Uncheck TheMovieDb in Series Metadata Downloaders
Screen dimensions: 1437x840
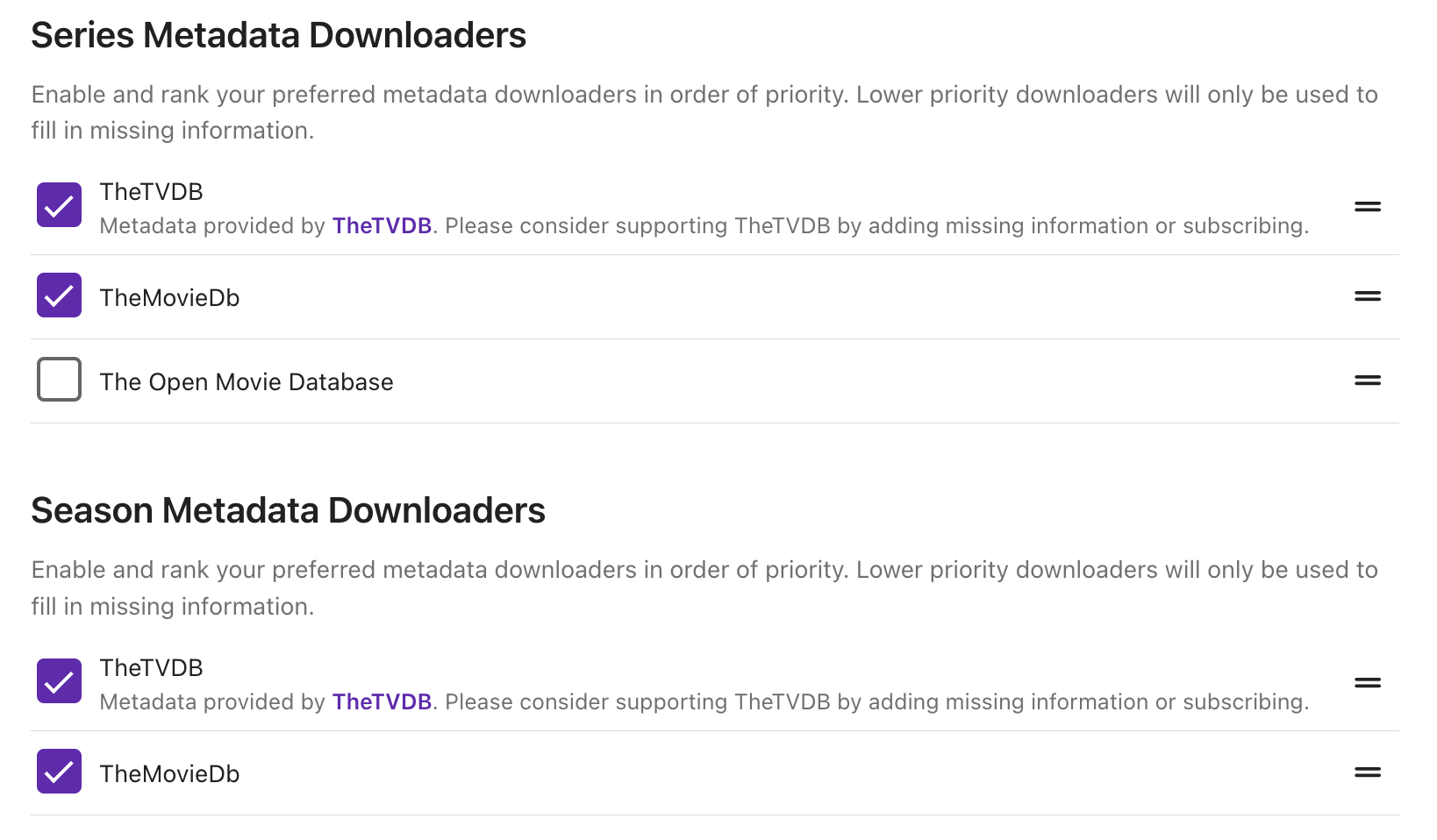tap(59, 295)
